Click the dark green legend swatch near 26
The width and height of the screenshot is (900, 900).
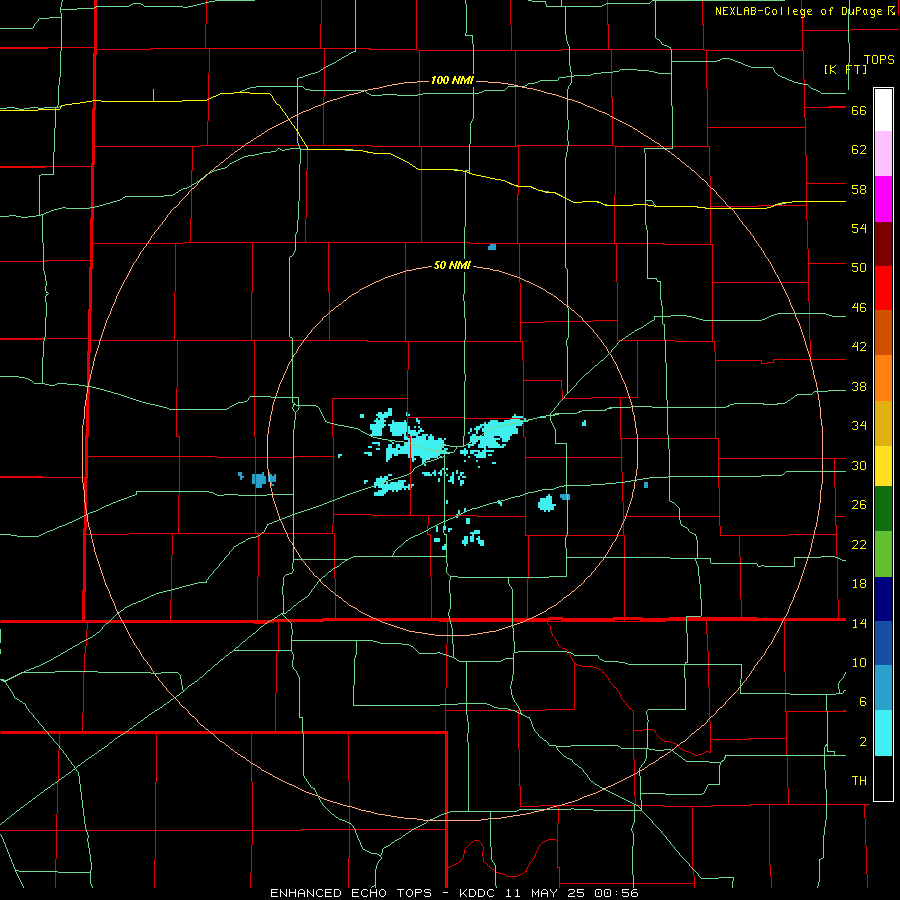(883, 509)
